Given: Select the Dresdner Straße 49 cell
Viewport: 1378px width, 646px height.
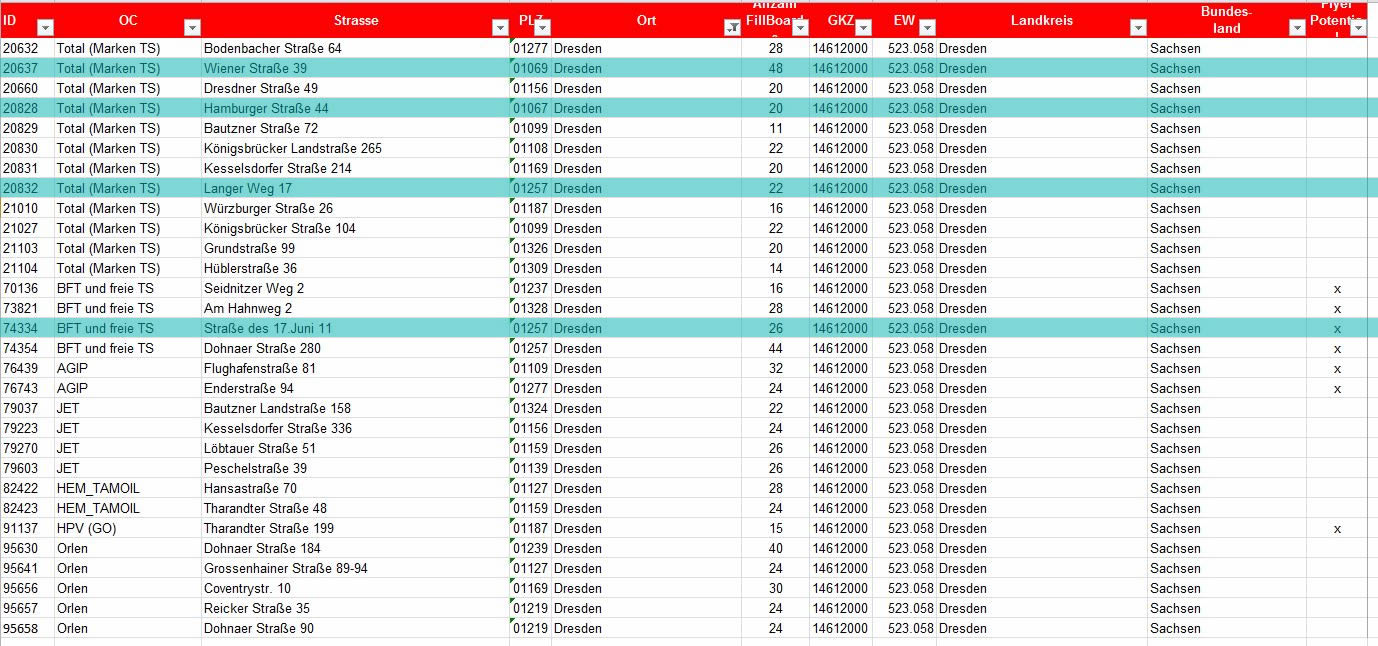Looking at the screenshot, I should point(355,88).
